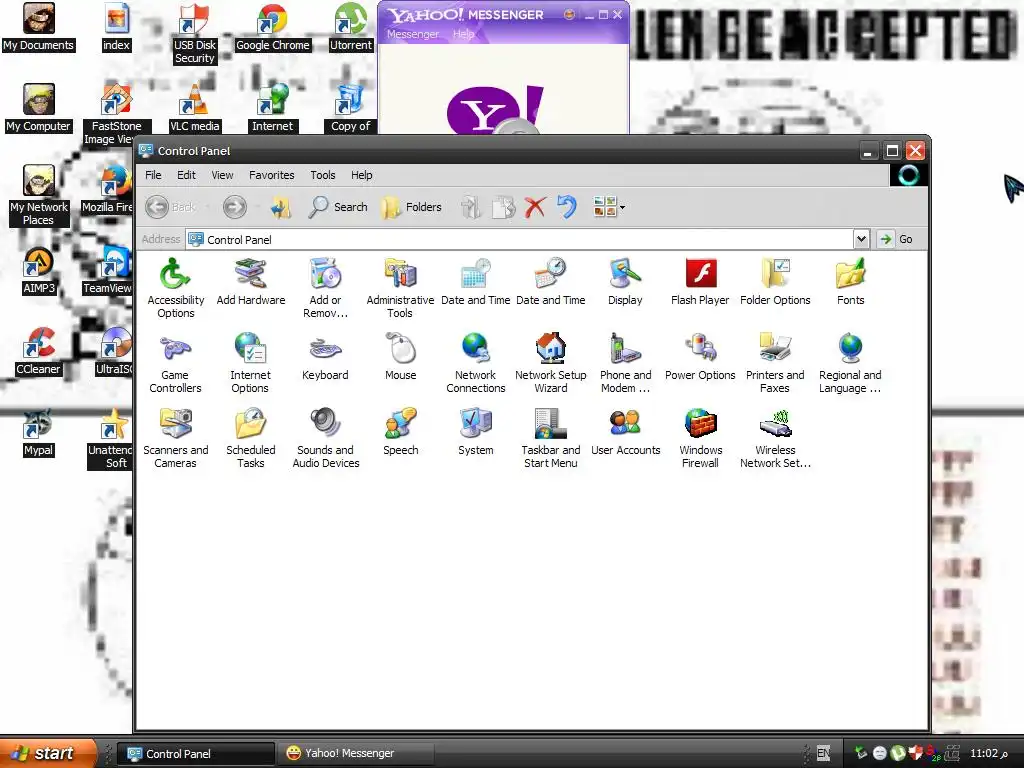The image size is (1024, 768).
Task: Select the My Network Places icon
Action: pos(39,195)
